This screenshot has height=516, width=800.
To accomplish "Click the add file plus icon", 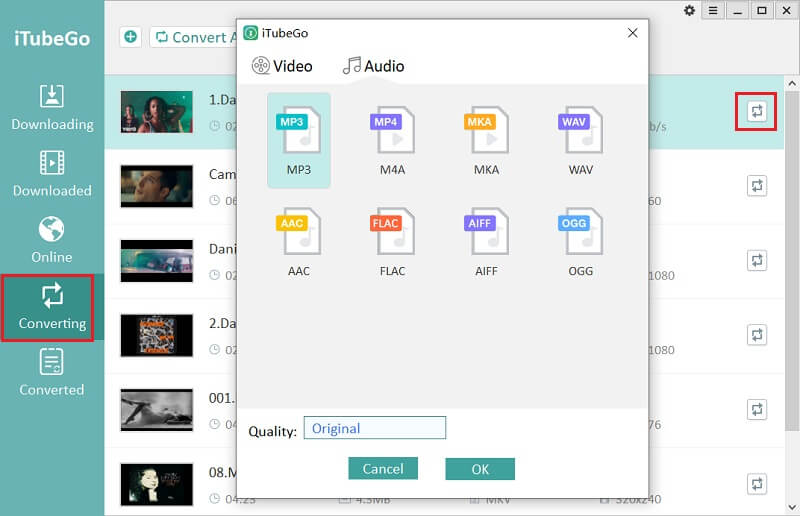I will [131, 37].
